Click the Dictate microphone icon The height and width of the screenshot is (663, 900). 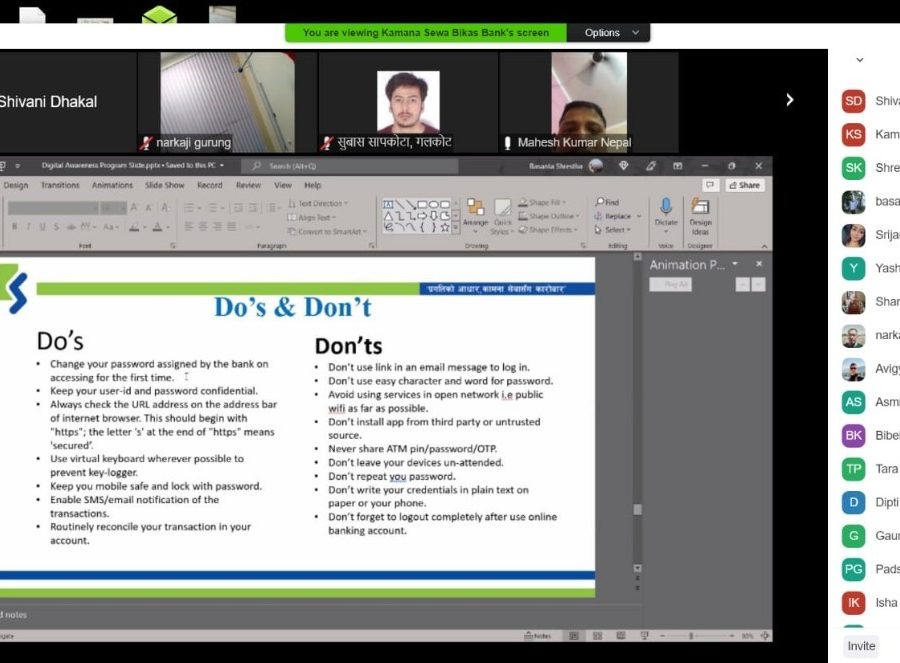tap(665, 208)
